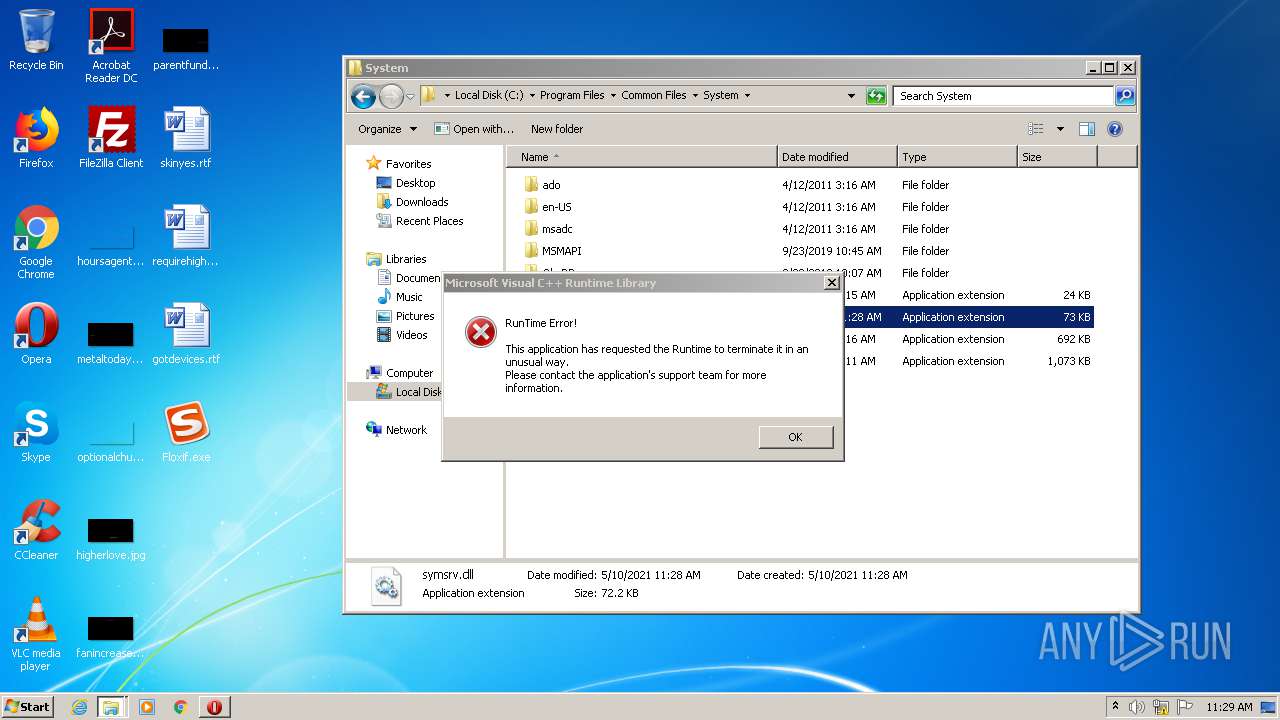Click the Start button

(28, 707)
